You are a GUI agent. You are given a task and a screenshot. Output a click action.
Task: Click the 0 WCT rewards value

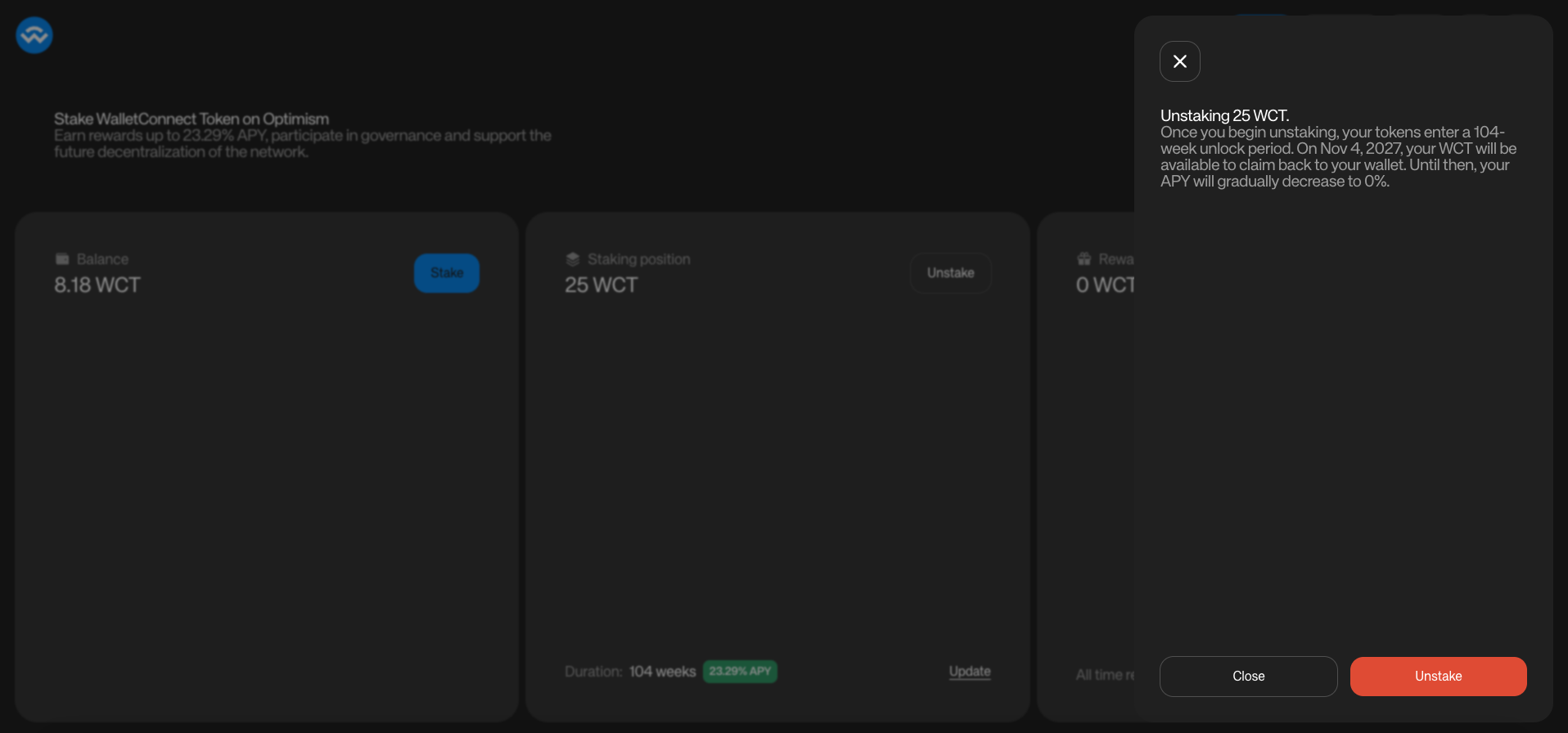[x=1105, y=285]
